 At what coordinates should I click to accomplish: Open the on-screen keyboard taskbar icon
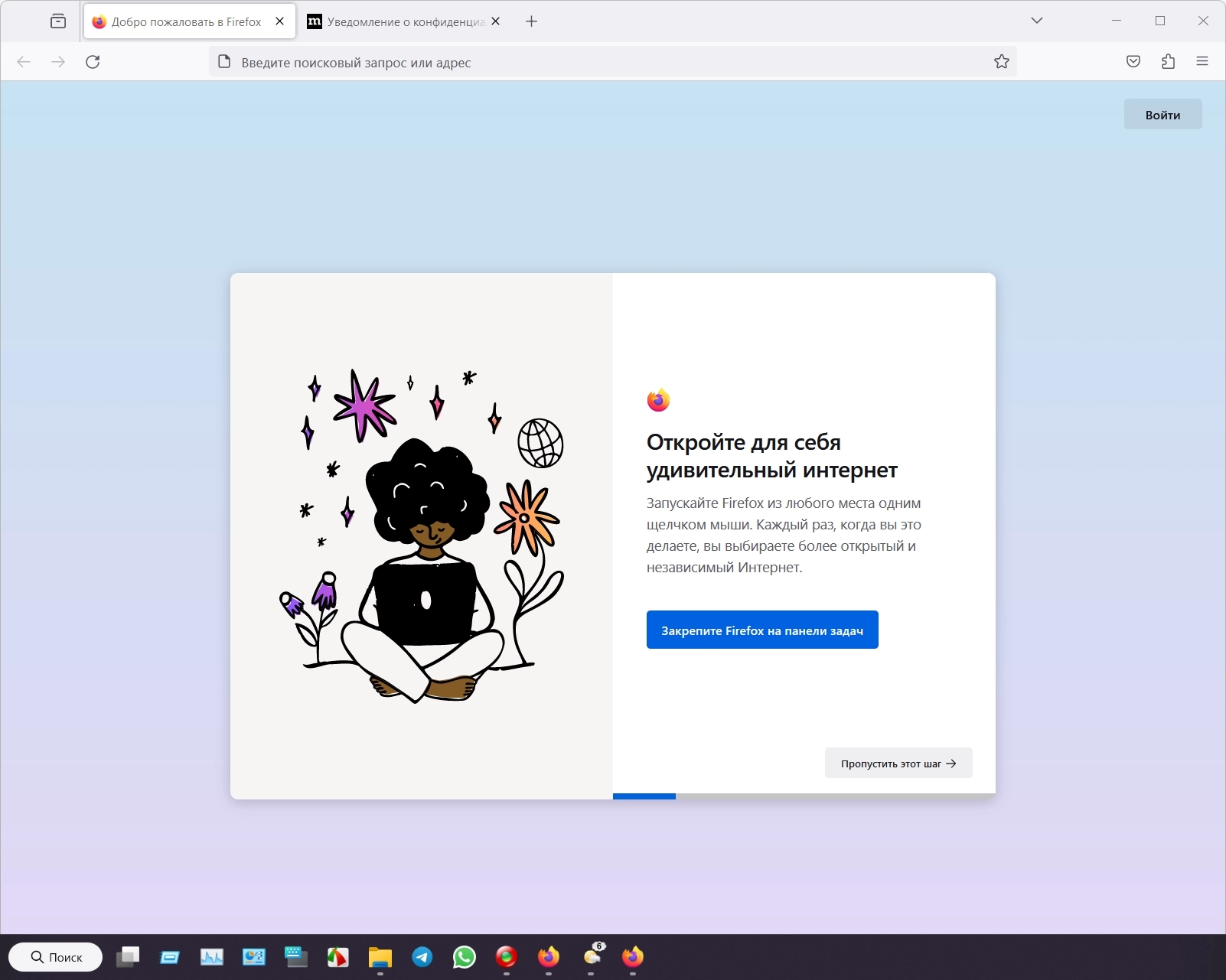pyautogui.click(x=296, y=957)
